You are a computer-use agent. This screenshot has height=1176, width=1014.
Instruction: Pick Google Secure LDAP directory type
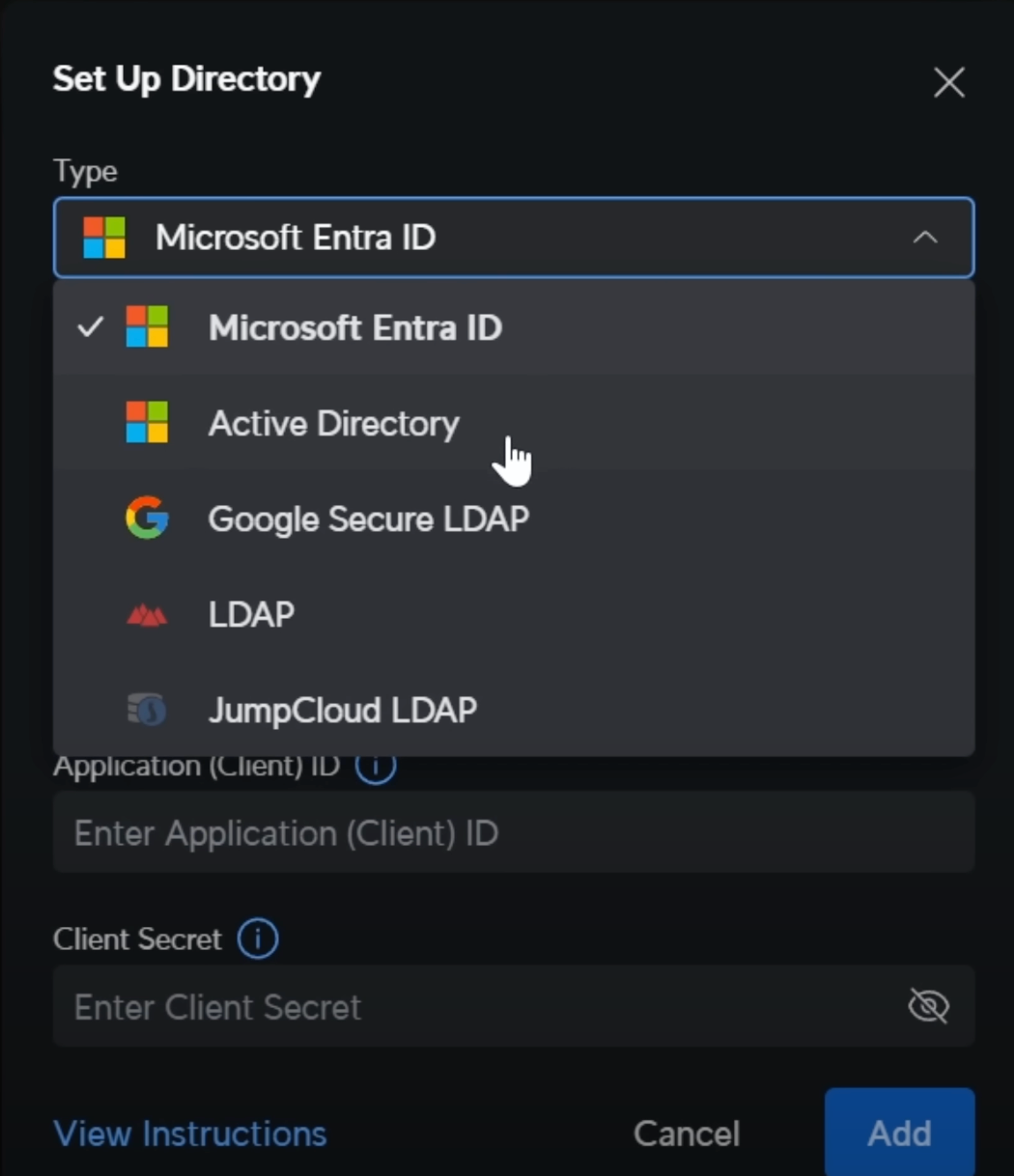514,519
